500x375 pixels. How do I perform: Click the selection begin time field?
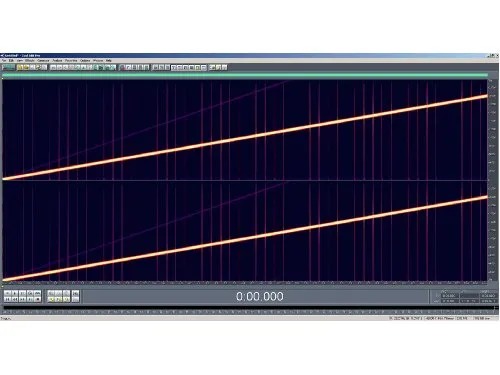(x=450, y=295)
